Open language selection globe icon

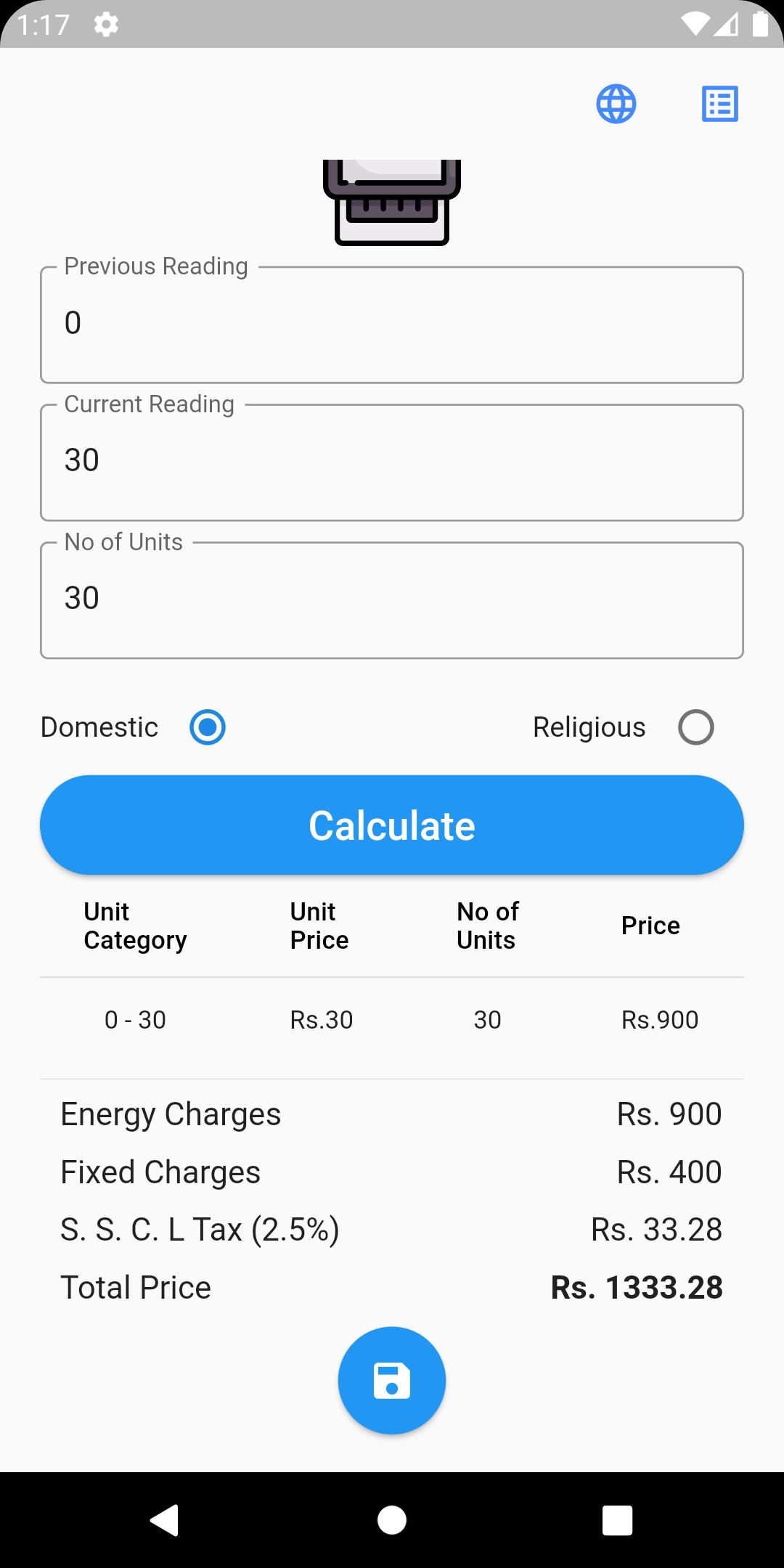[616, 104]
